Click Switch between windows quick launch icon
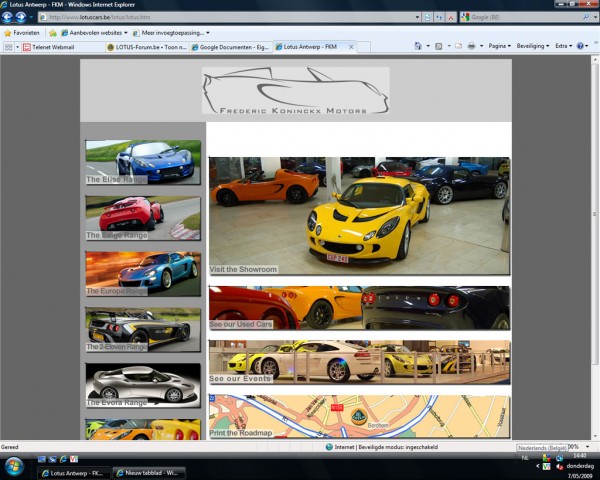 click(x=52, y=459)
